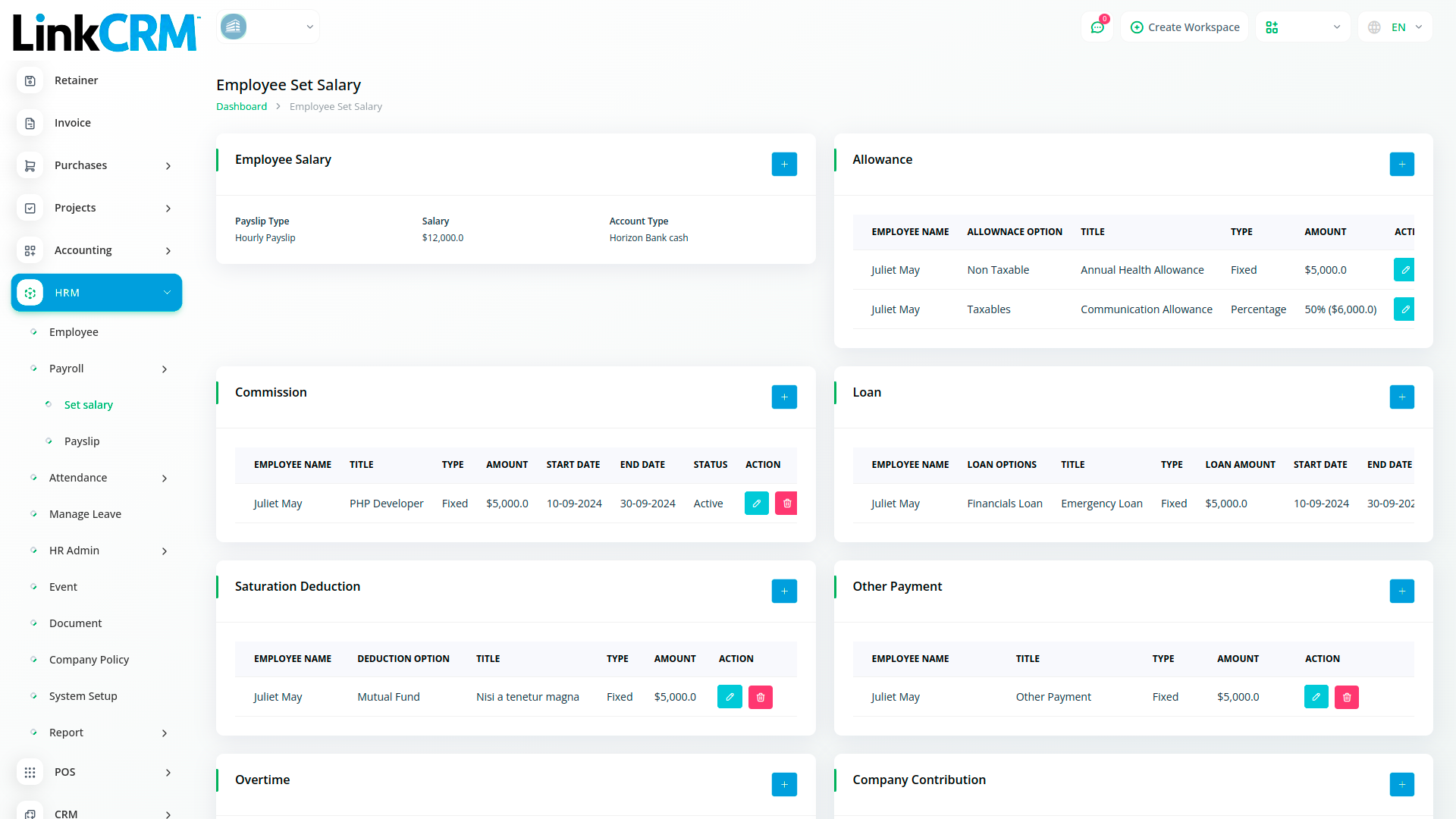Open Payslip in the Payroll submenu

coord(82,441)
